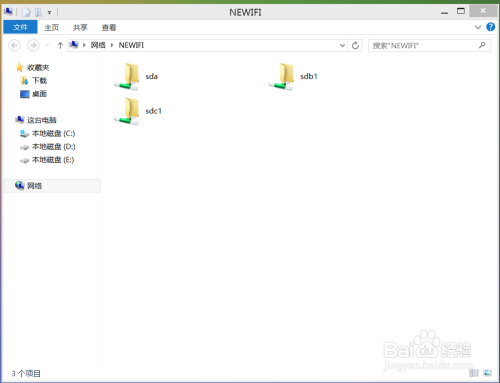Expand breadcrumb arrow before NEWIFI
This screenshot has height=383, width=500.
[112, 45]
